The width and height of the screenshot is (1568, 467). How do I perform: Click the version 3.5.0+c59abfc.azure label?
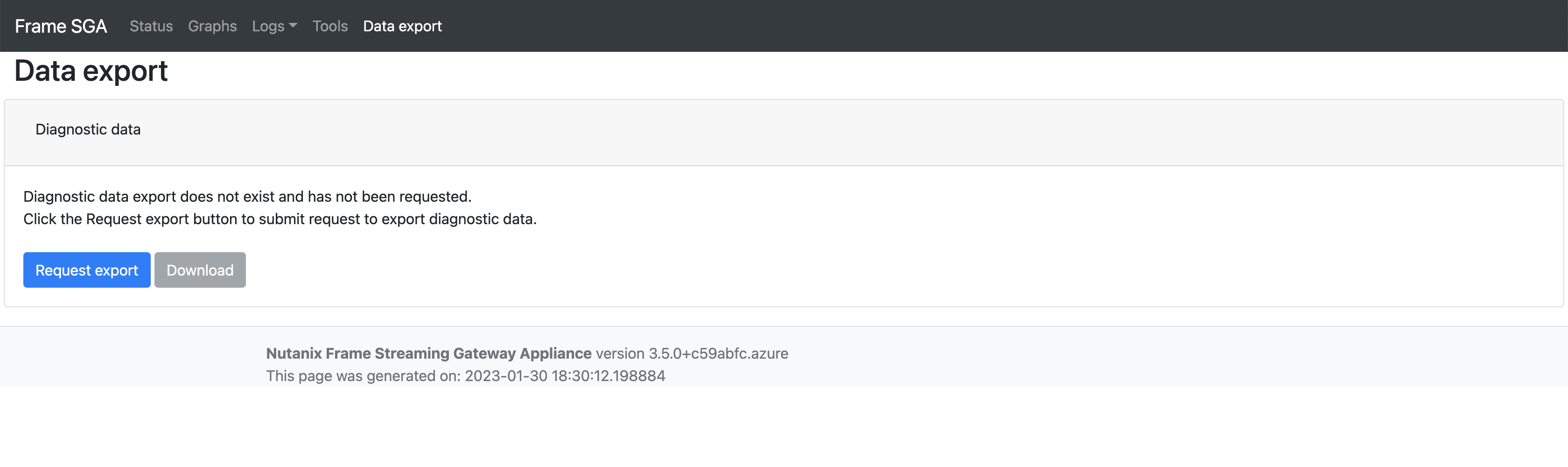[x=692, y=353]
